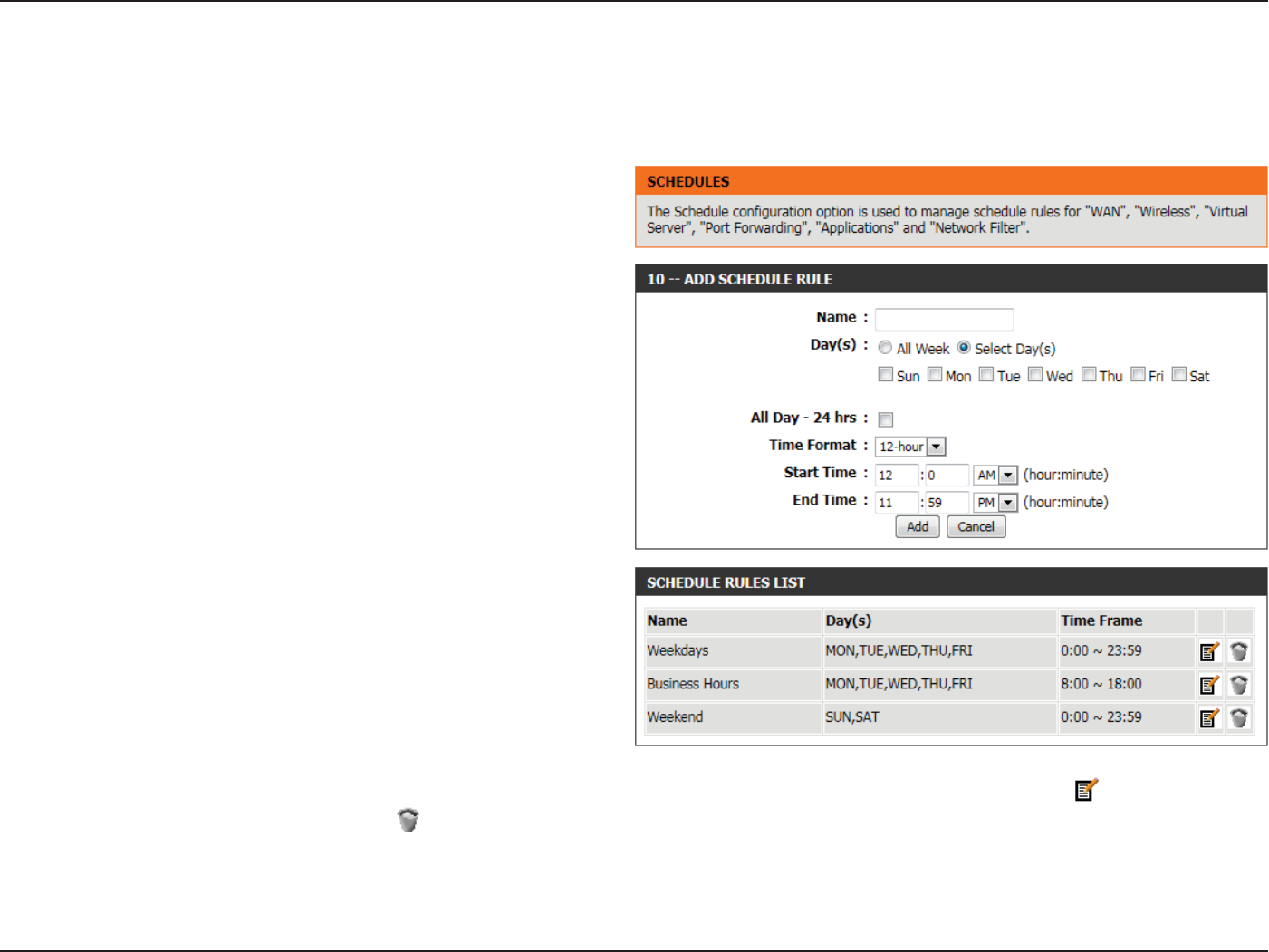Delete the Weekend schedule rule
The width and height of the screenshot is (1269, 952).
(1239, 717)
